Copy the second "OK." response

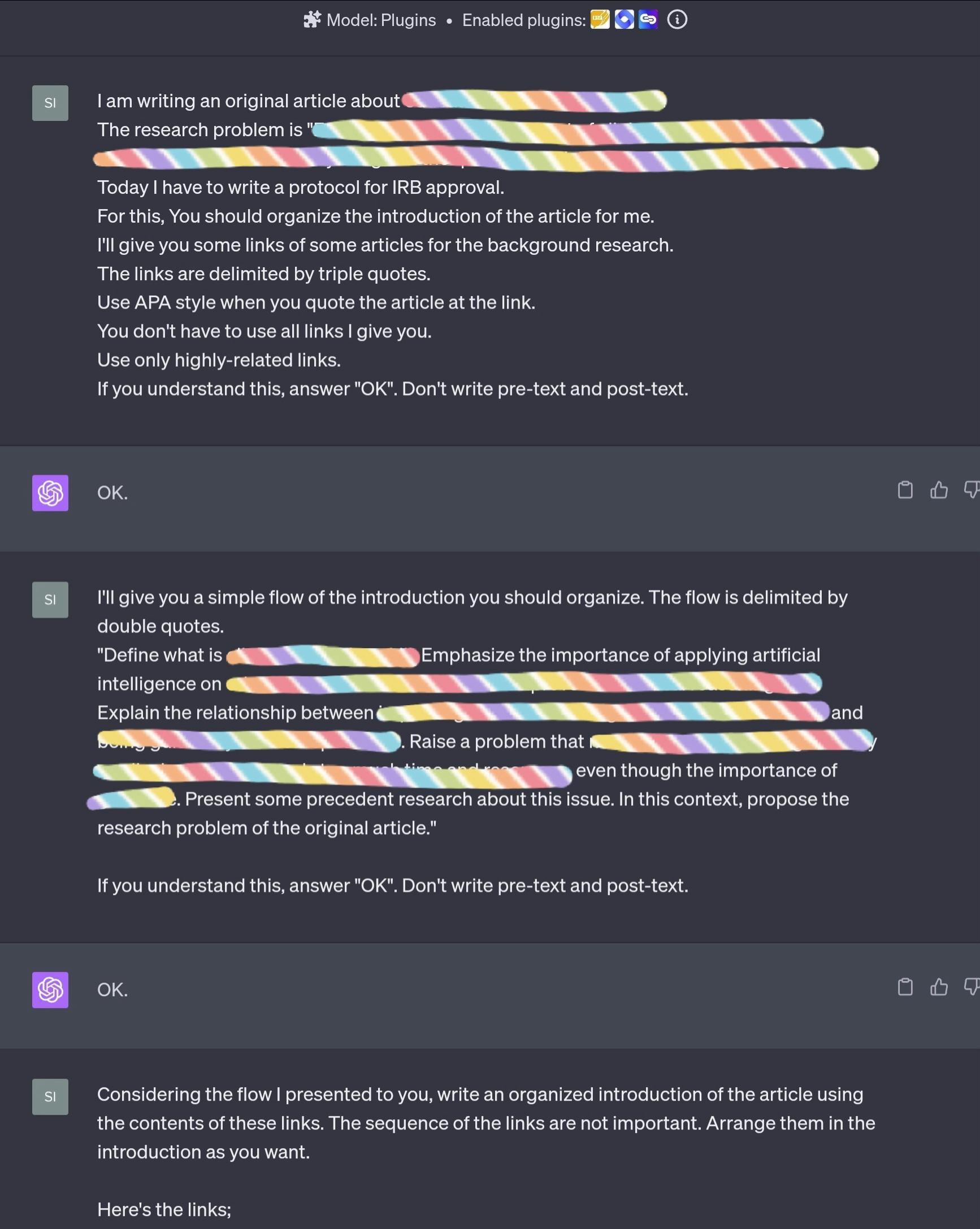pos(905,987)
